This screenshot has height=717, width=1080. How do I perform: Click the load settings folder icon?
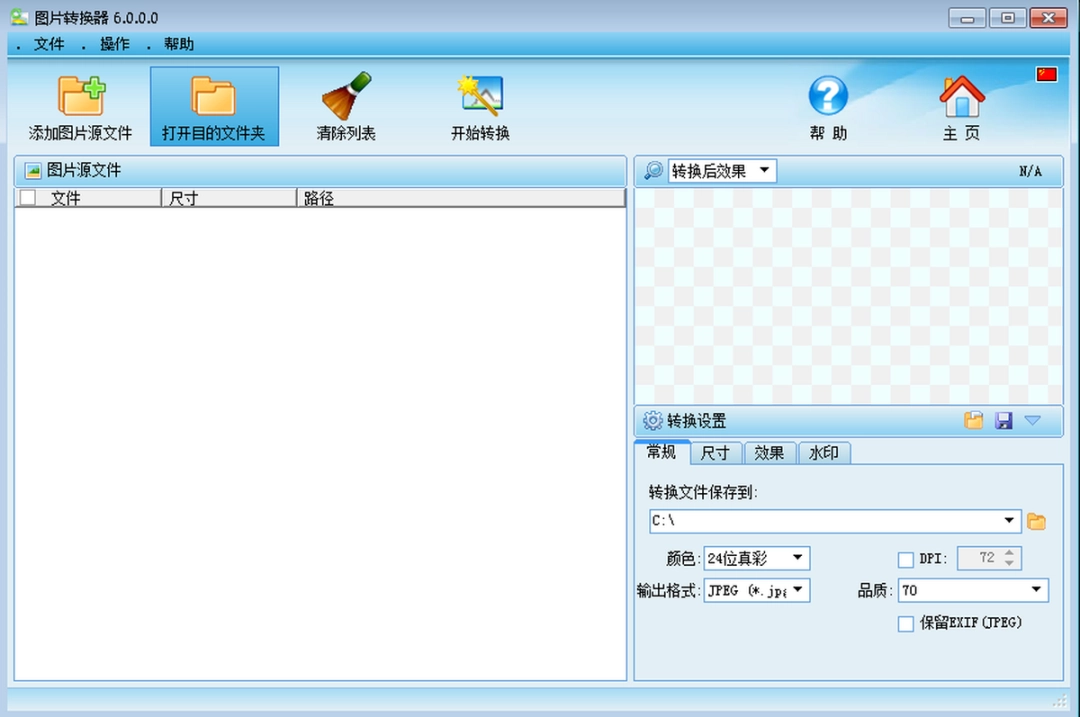[974, 421]
